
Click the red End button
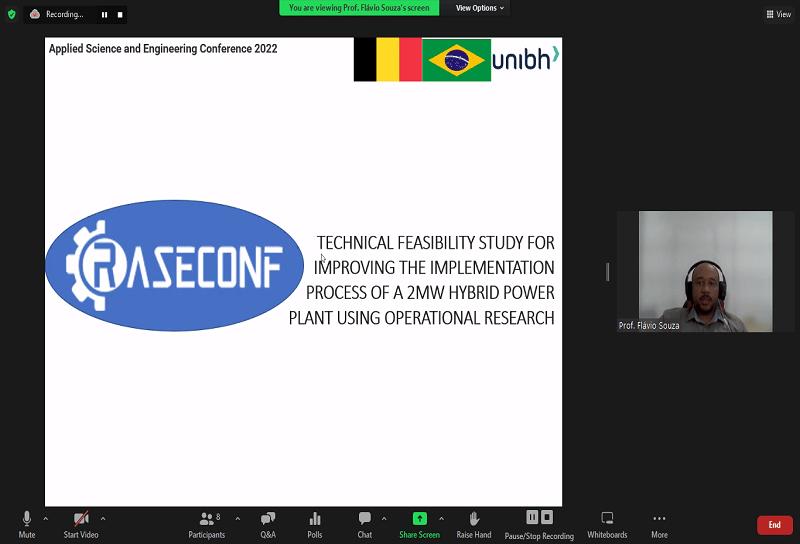774,525
